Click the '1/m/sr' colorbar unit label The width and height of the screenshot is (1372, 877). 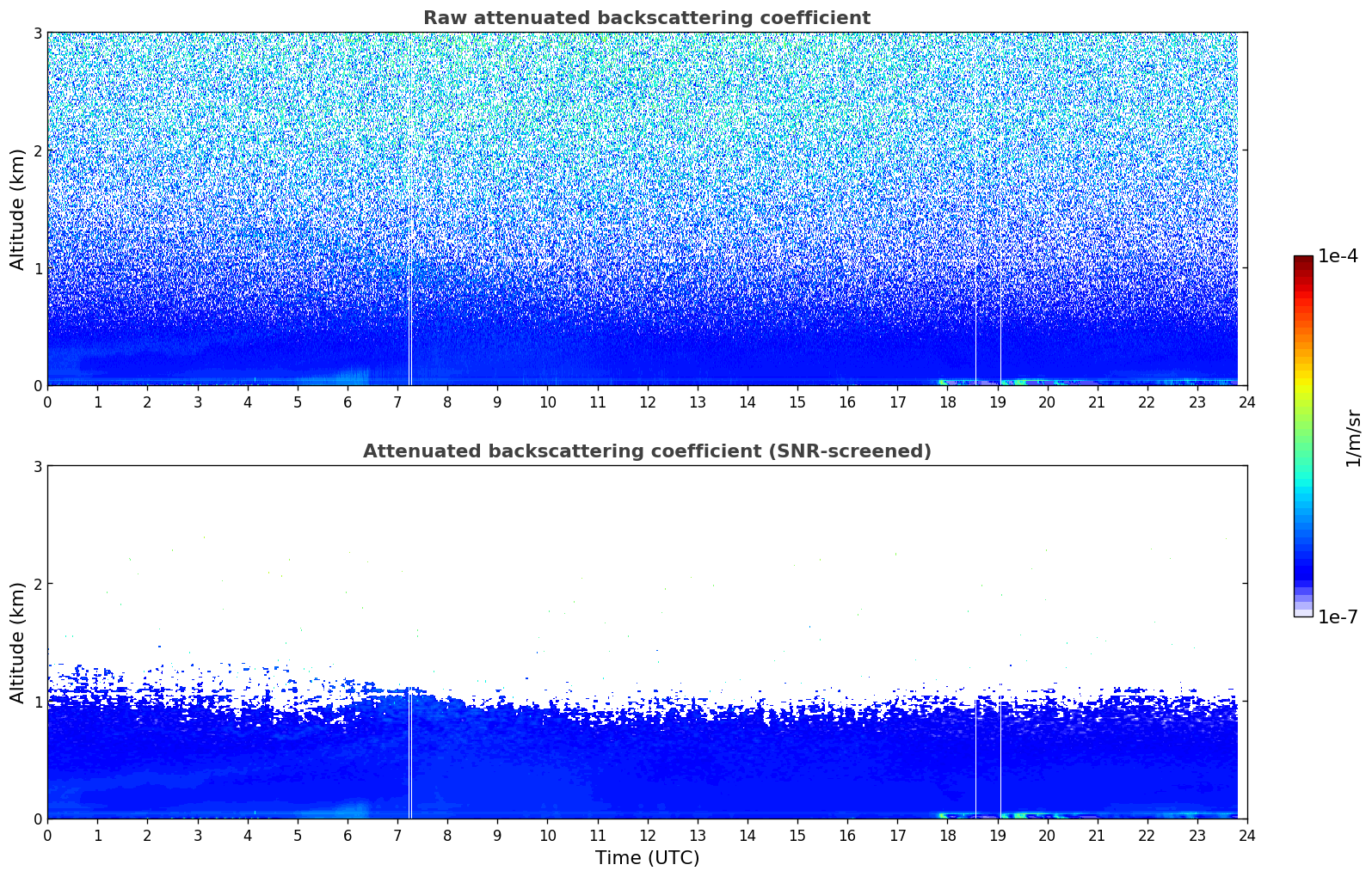pos(1353,438)
